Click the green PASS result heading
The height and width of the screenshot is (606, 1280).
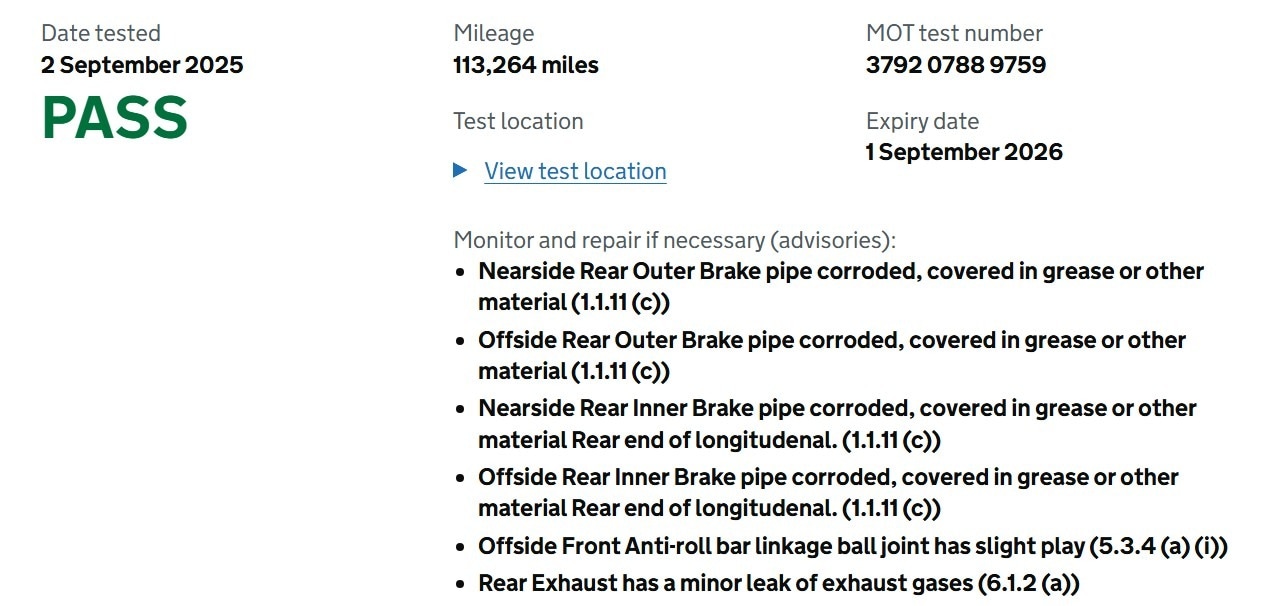114,118
